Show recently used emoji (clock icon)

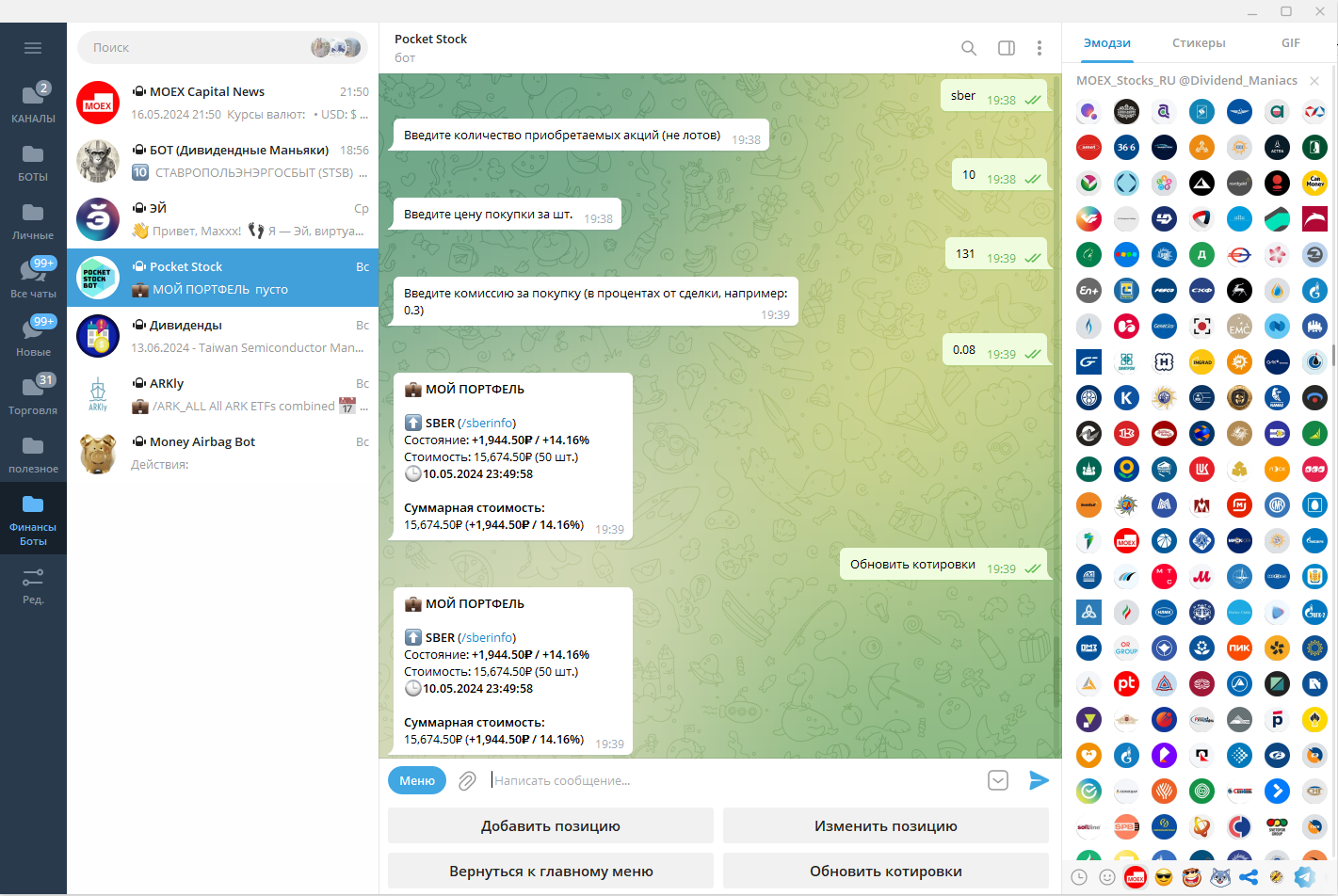tap(1079, 877)
